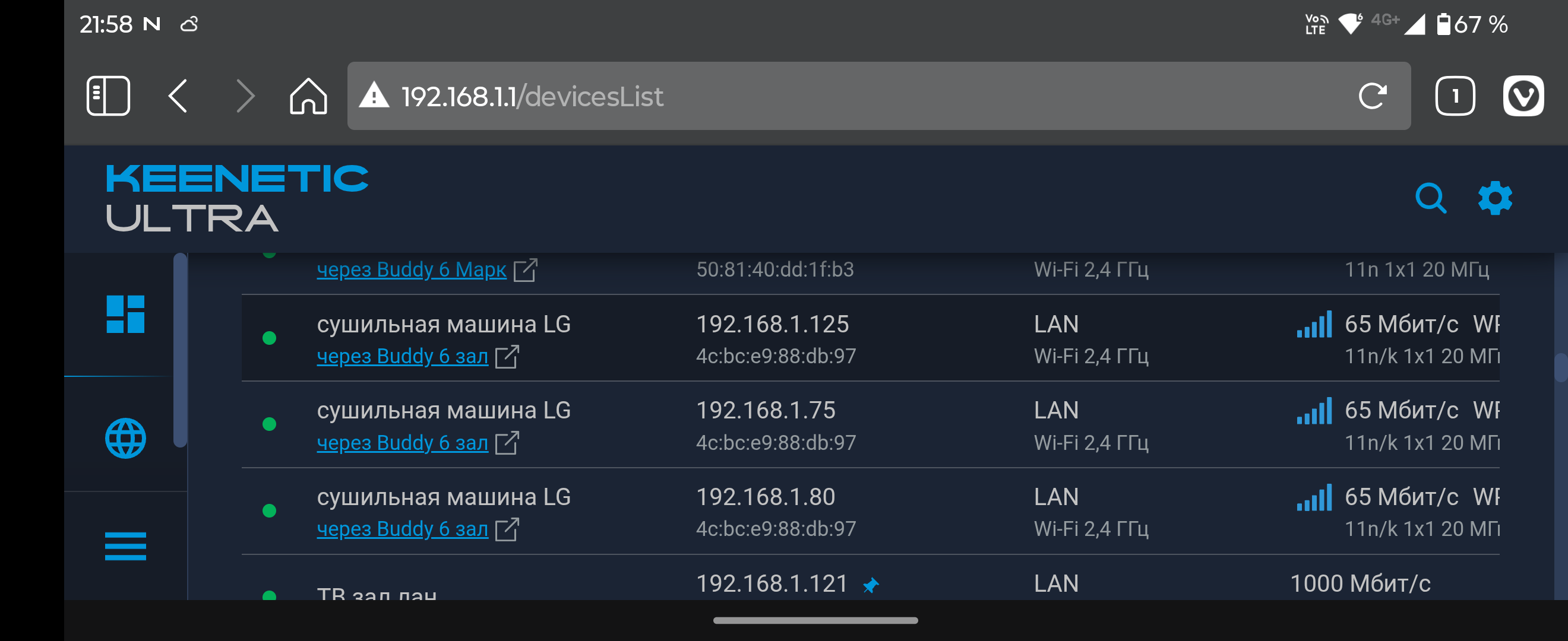This screenshot has height=641, width=1568.
Task: Click the pin icon next to 192.168.1.121
Action: pyautogui.click(x=871, y=585)
